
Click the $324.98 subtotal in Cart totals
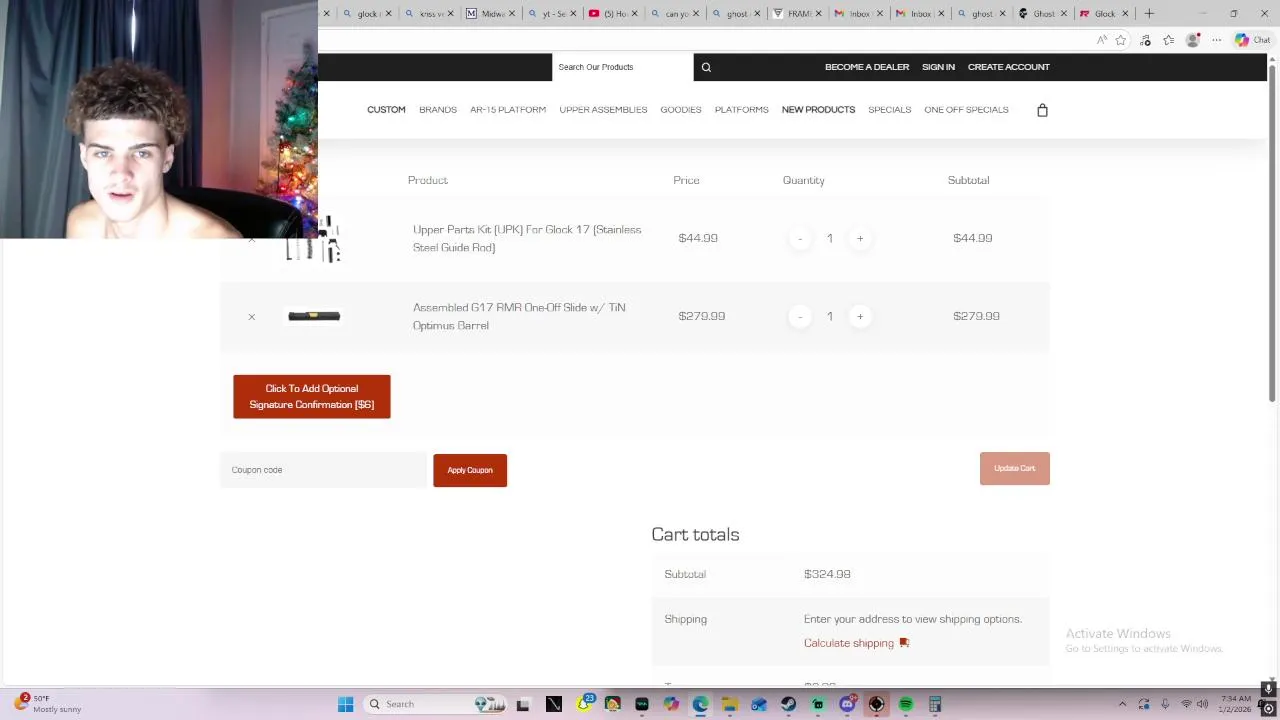point(827,574)
